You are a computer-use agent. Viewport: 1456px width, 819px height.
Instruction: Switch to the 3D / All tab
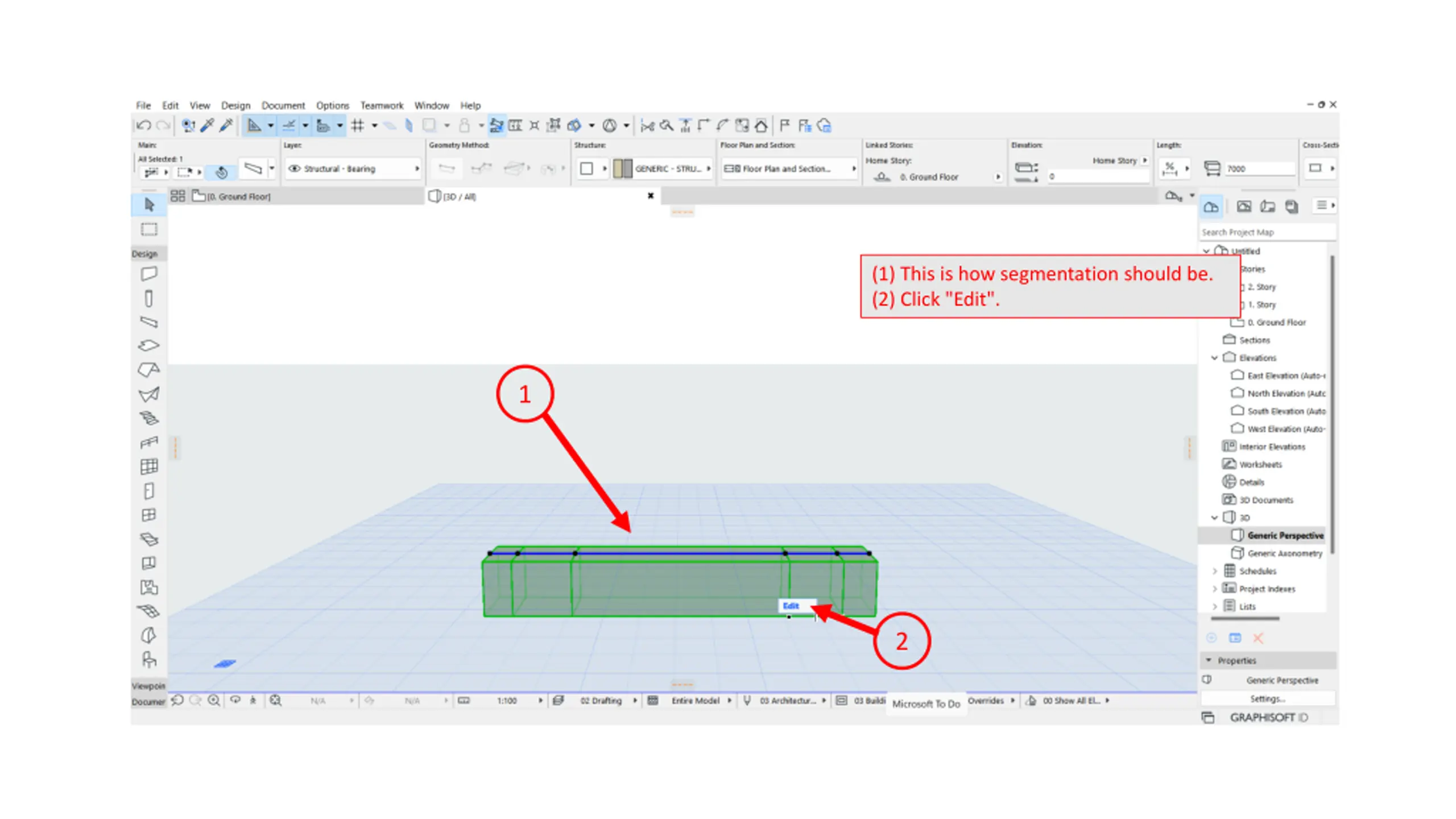coord(543,196)
